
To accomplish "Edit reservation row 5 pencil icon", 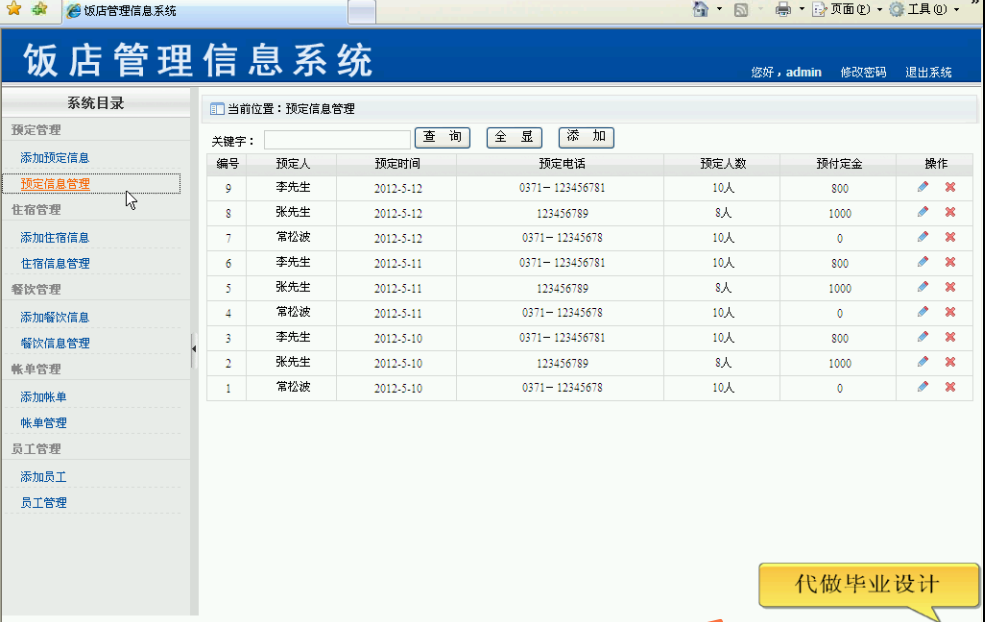I will point(922,286).
